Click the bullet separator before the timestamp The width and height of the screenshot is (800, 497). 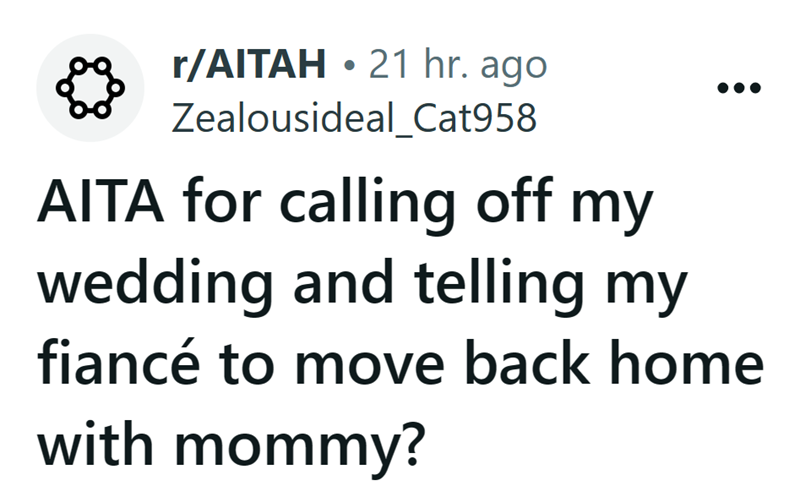coord(347,68)
